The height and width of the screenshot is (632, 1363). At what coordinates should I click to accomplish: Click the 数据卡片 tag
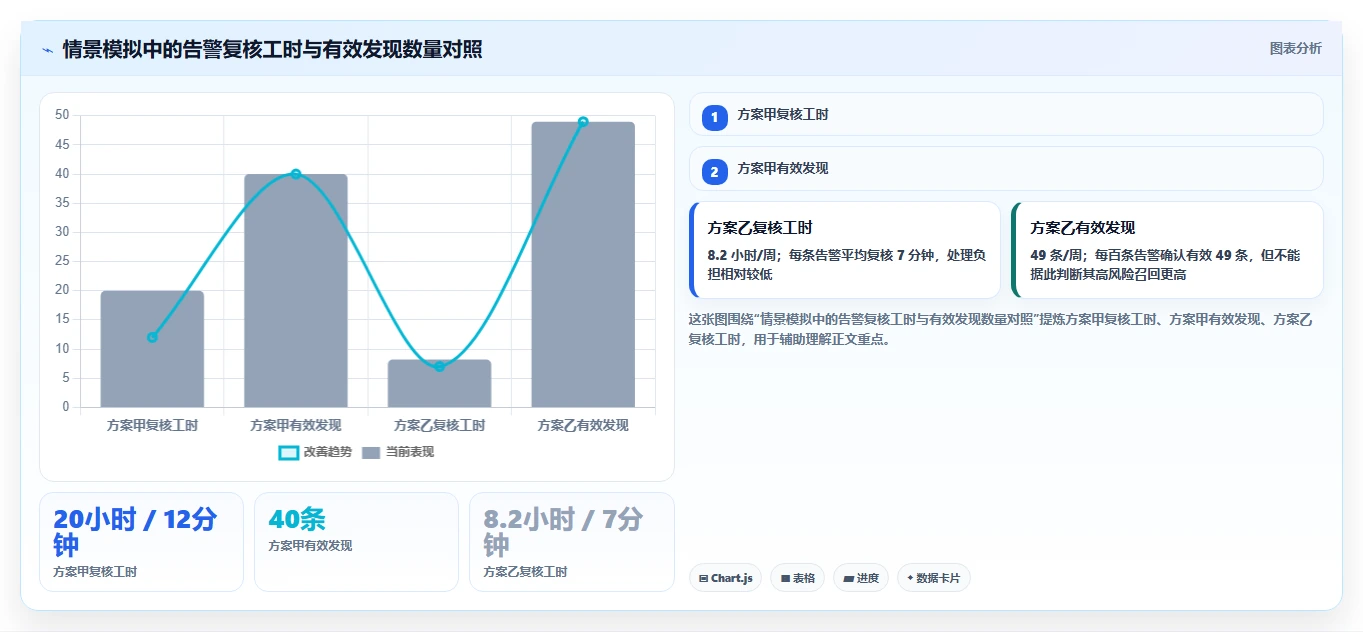(x=934, y=578)
